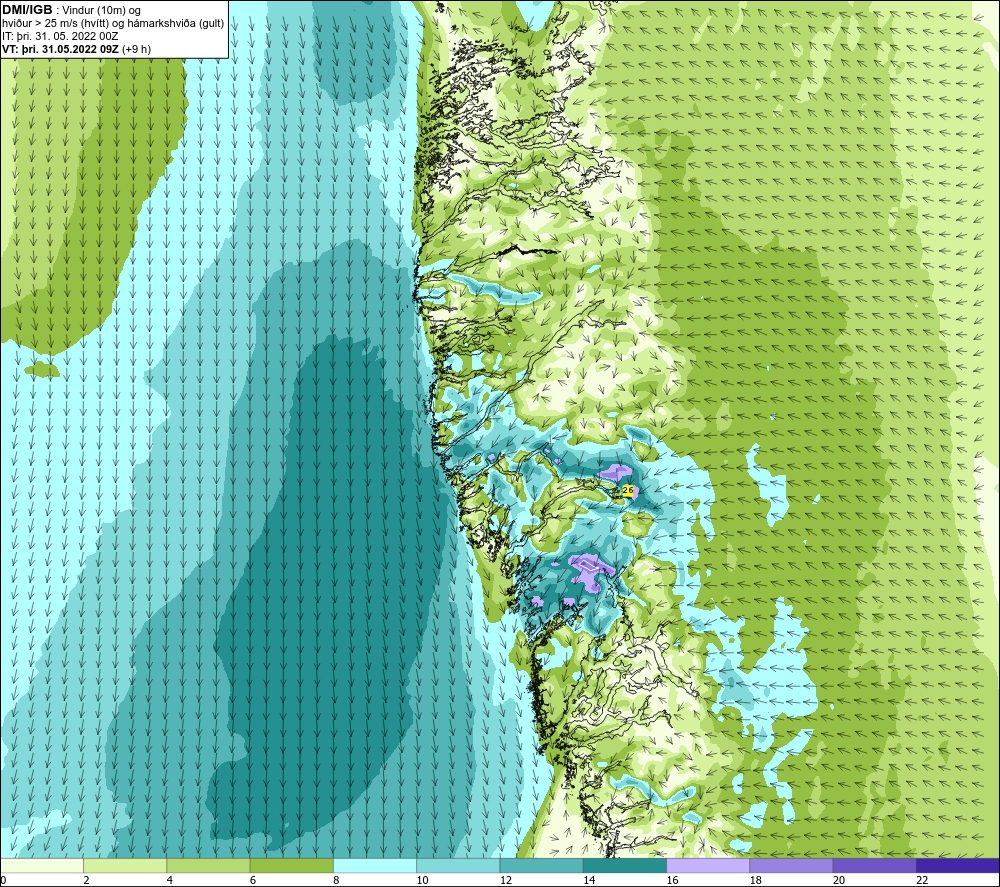This screenshot has width=1000, height=887.
Task: Click the legend scale label '0'
Action: [x=3, y=880]
